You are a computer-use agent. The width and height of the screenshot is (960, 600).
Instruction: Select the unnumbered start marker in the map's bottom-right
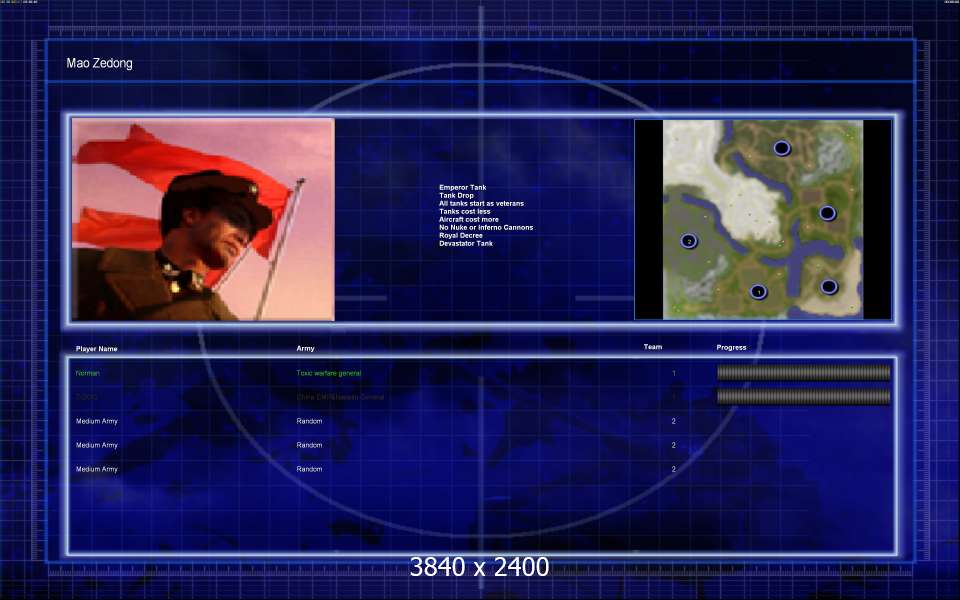tap(829, 287)
